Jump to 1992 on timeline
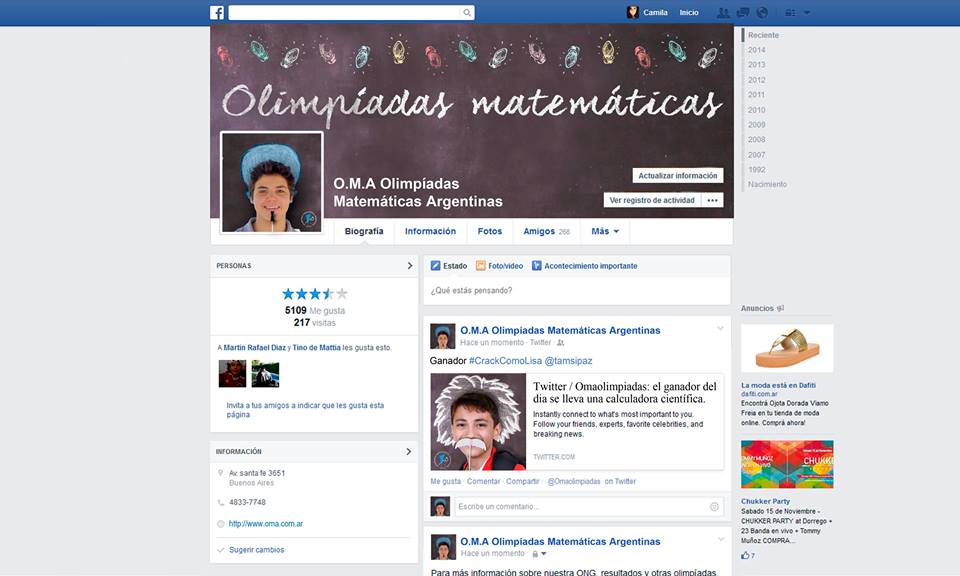This screenshot has width=960, height=576. click(x=757, y=170)
